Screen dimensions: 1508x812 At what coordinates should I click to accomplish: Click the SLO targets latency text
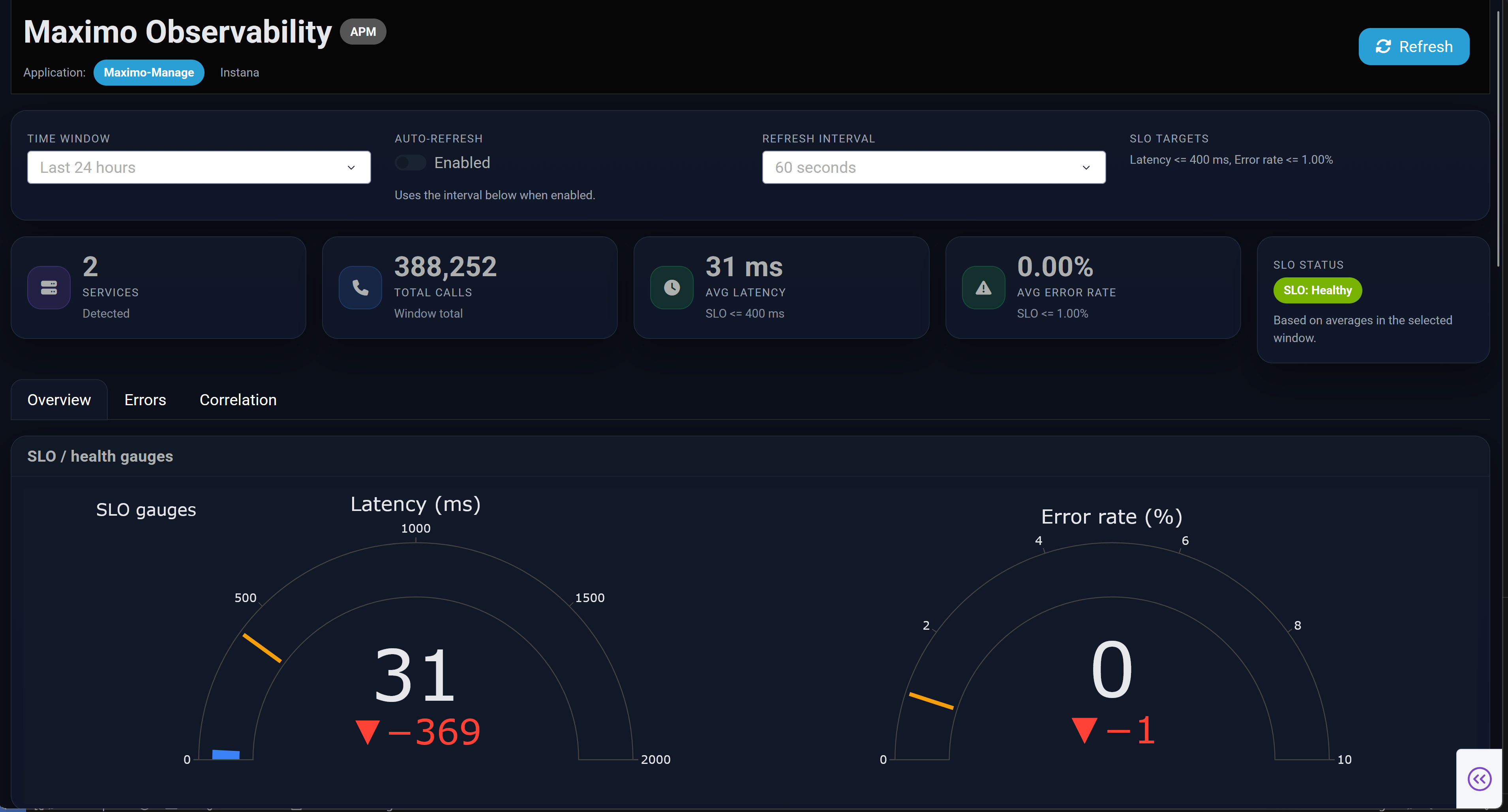(x=1231, y=160)
